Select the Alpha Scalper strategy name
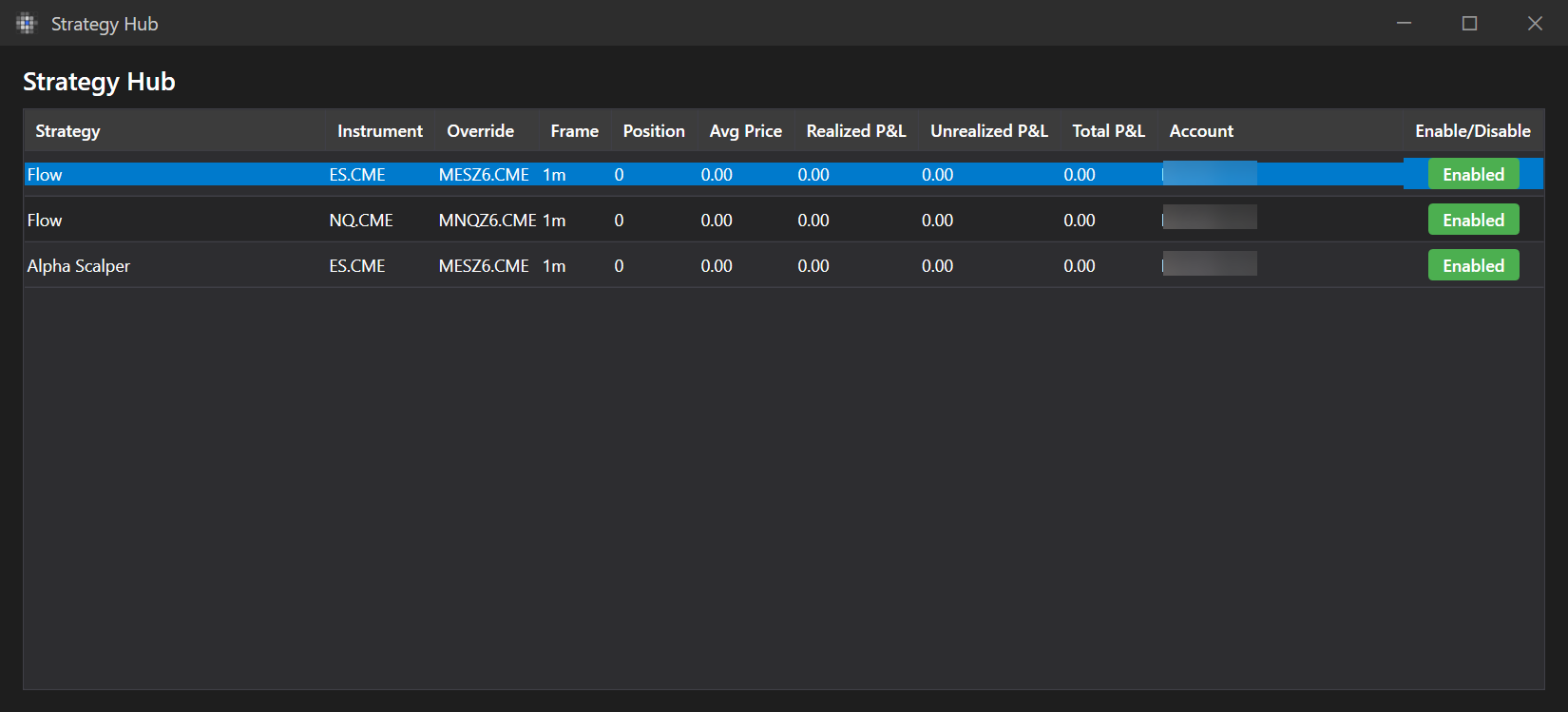 [79, 266]
